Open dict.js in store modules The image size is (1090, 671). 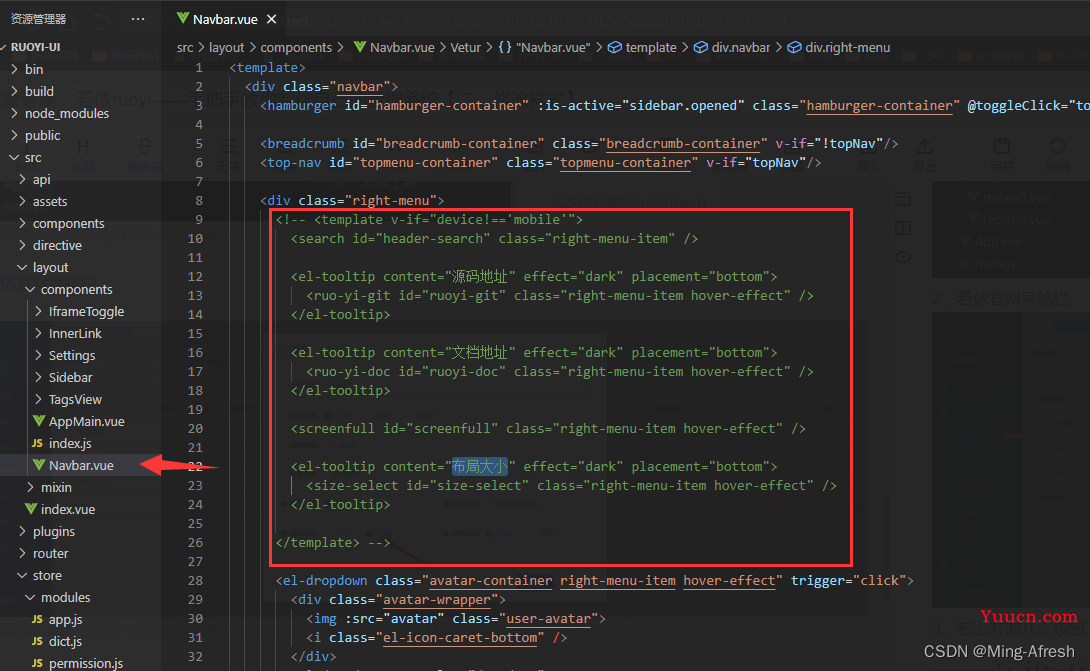pos(65,642)
